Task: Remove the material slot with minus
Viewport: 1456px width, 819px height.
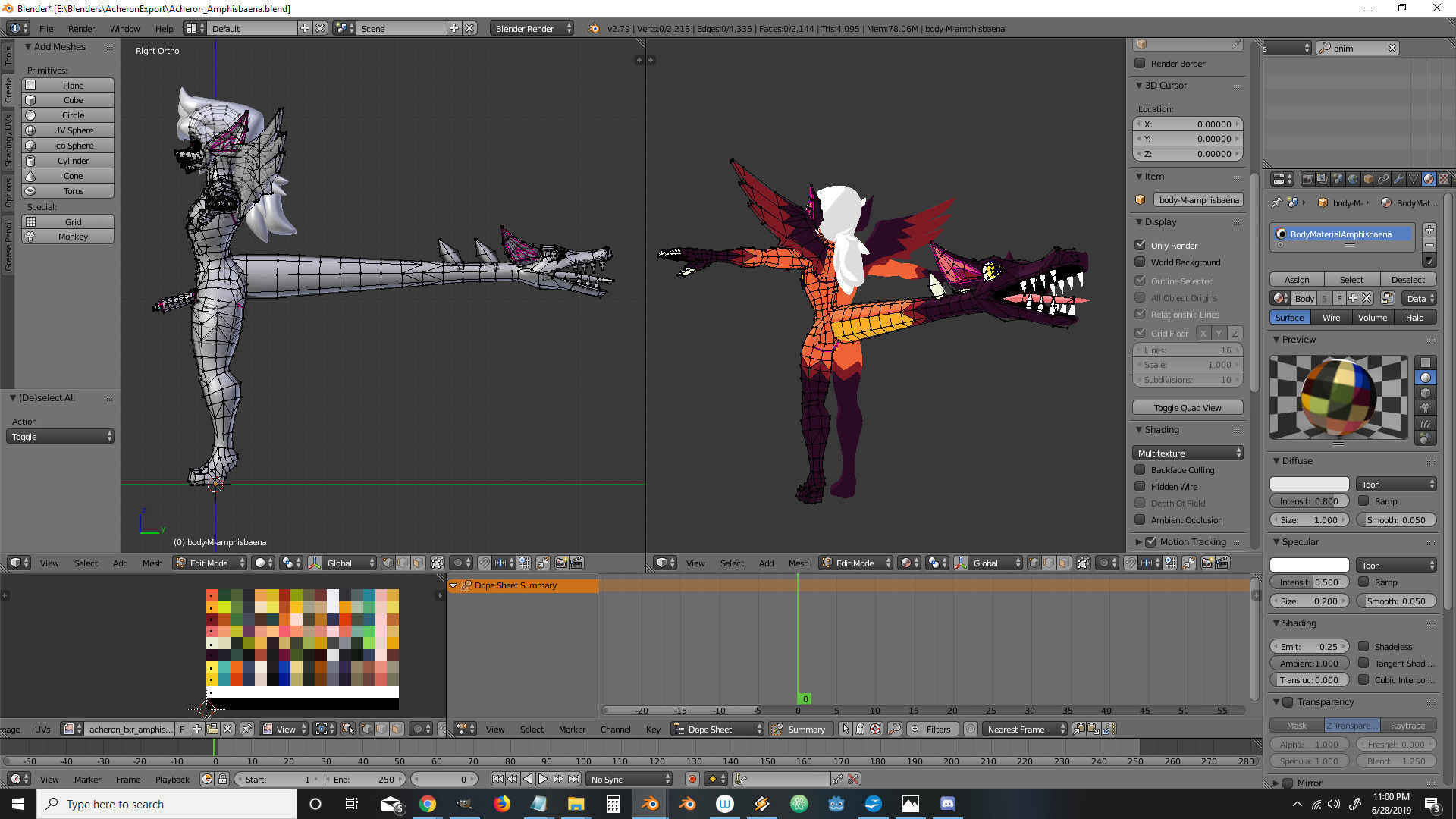Action: pyautogui.click(x=1429, y=245)
